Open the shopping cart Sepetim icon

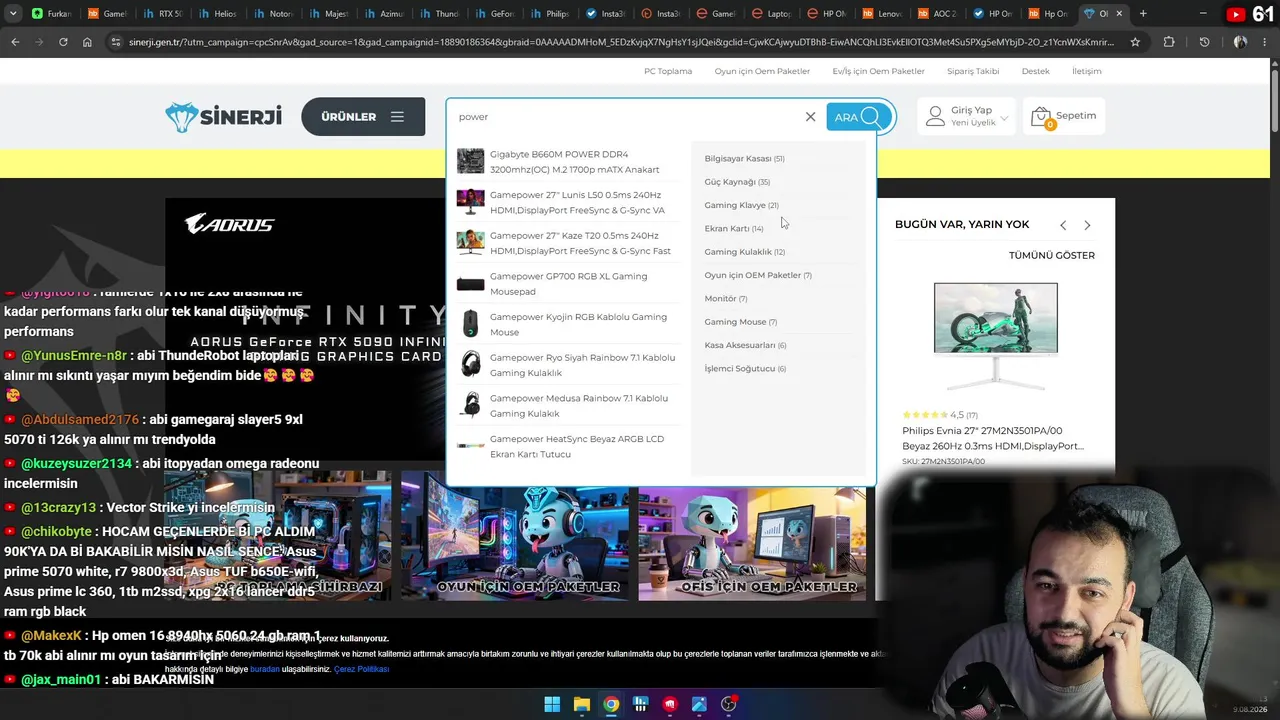pyautogui.click(x=1063, y=117)
